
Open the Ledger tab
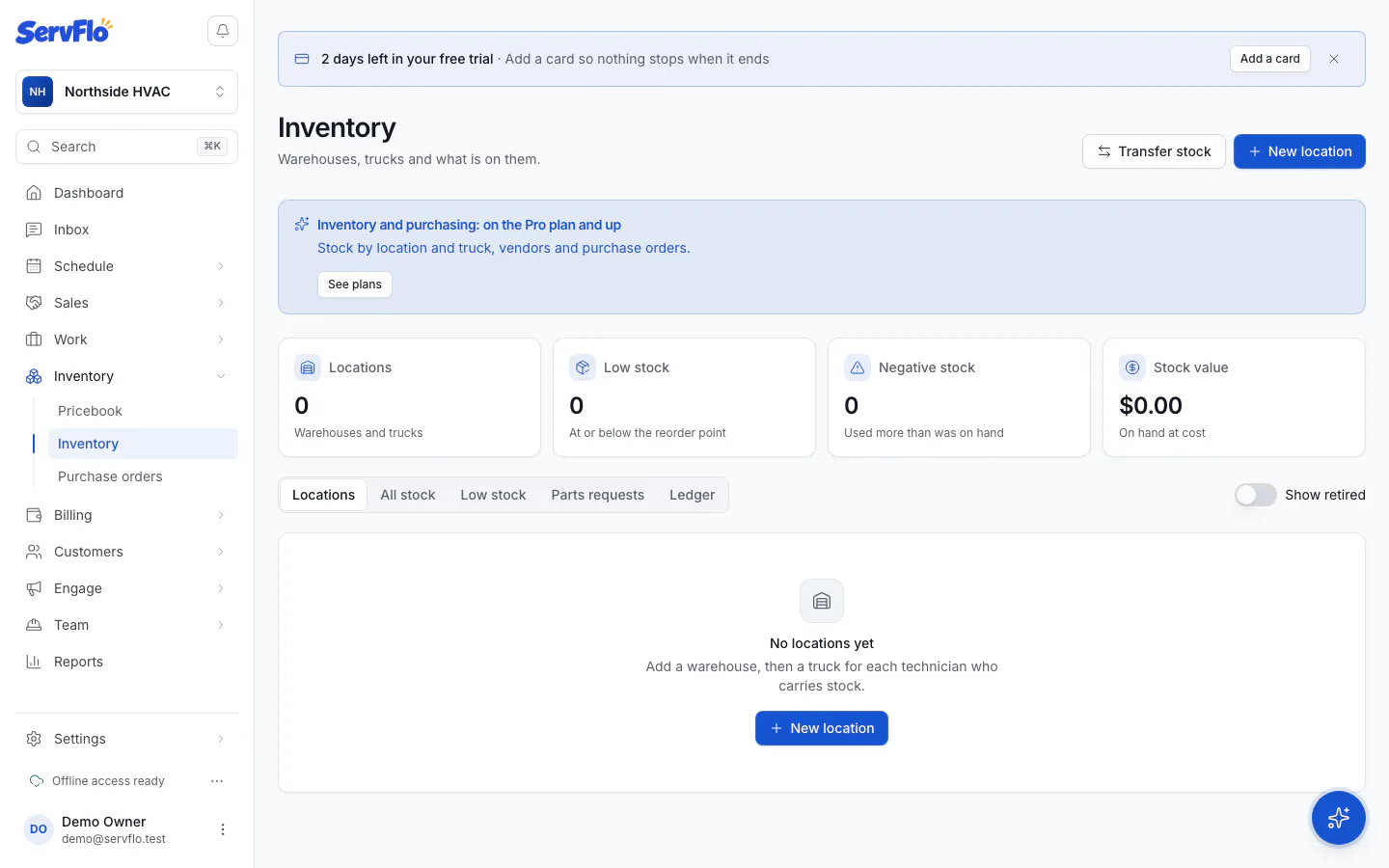click(x=693, y=495)
